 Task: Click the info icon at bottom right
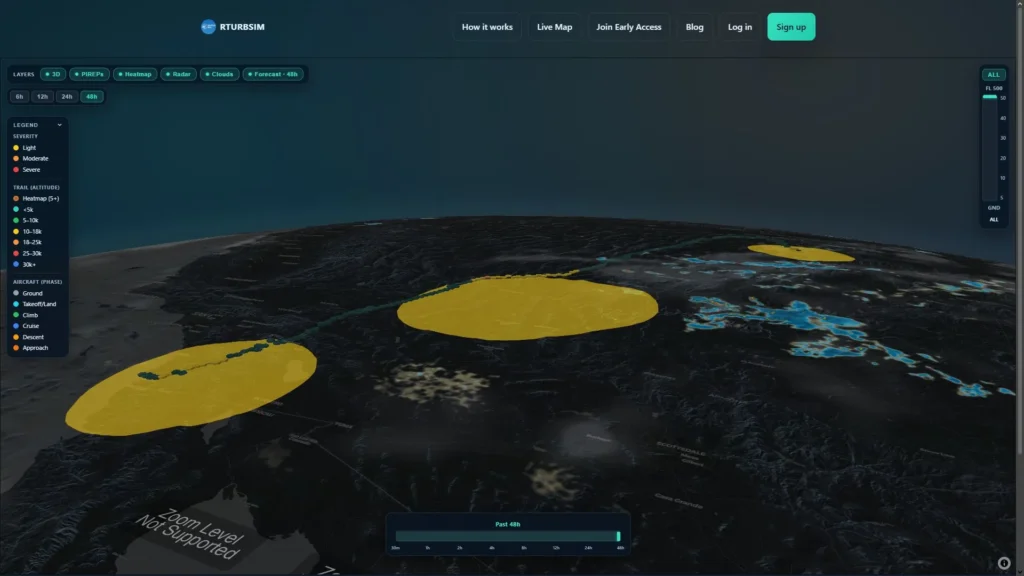[x=1004, y=563]
